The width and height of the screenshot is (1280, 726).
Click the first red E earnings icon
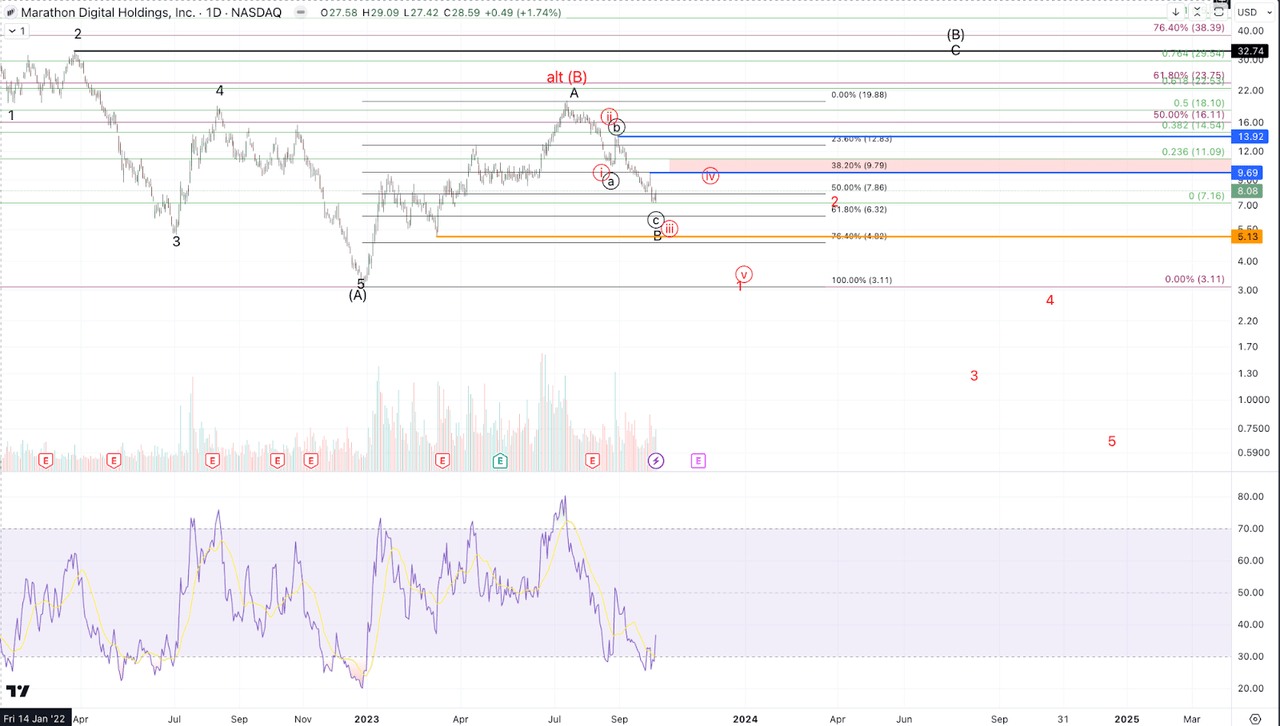click(x=44, y=461)
